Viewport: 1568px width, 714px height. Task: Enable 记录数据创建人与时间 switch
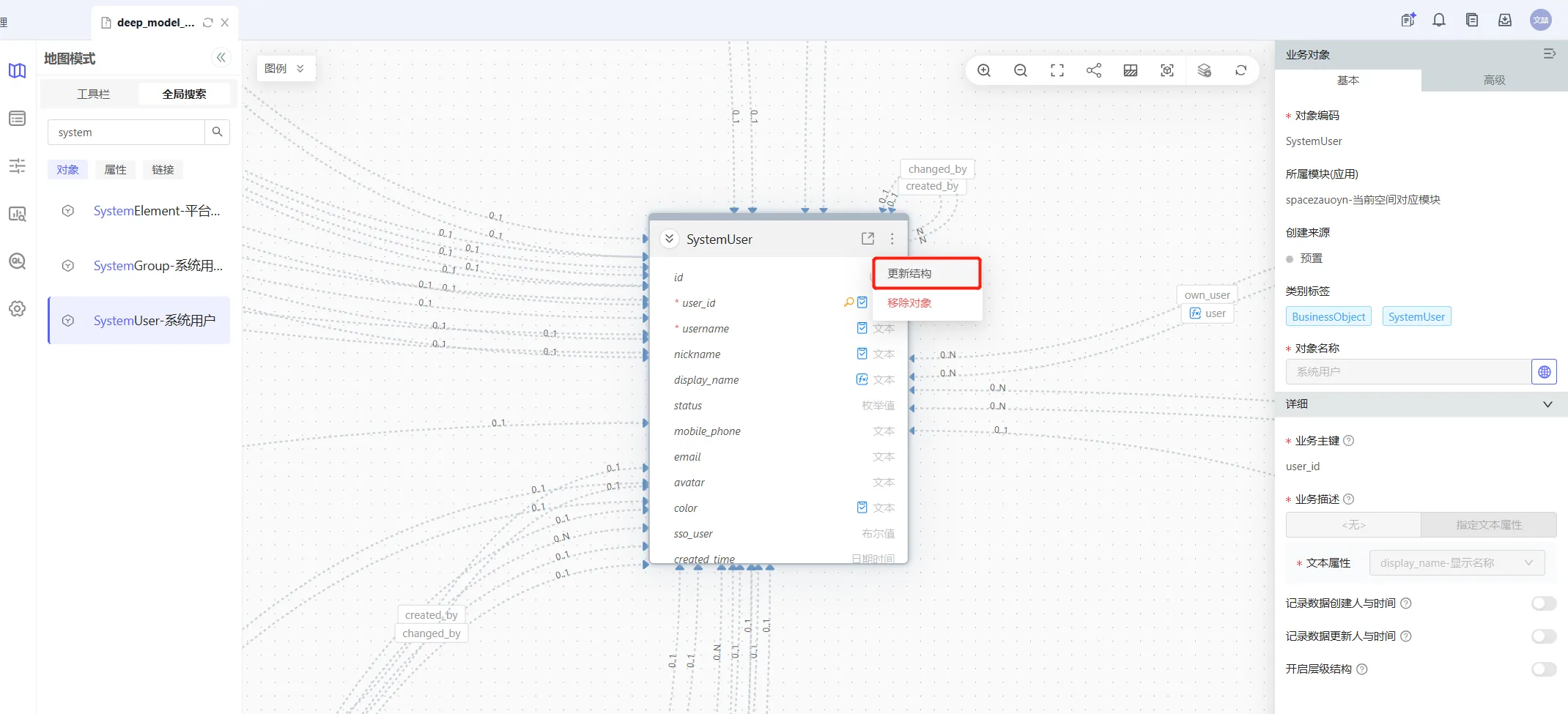pyautogui.click(x=1543, y=603)
